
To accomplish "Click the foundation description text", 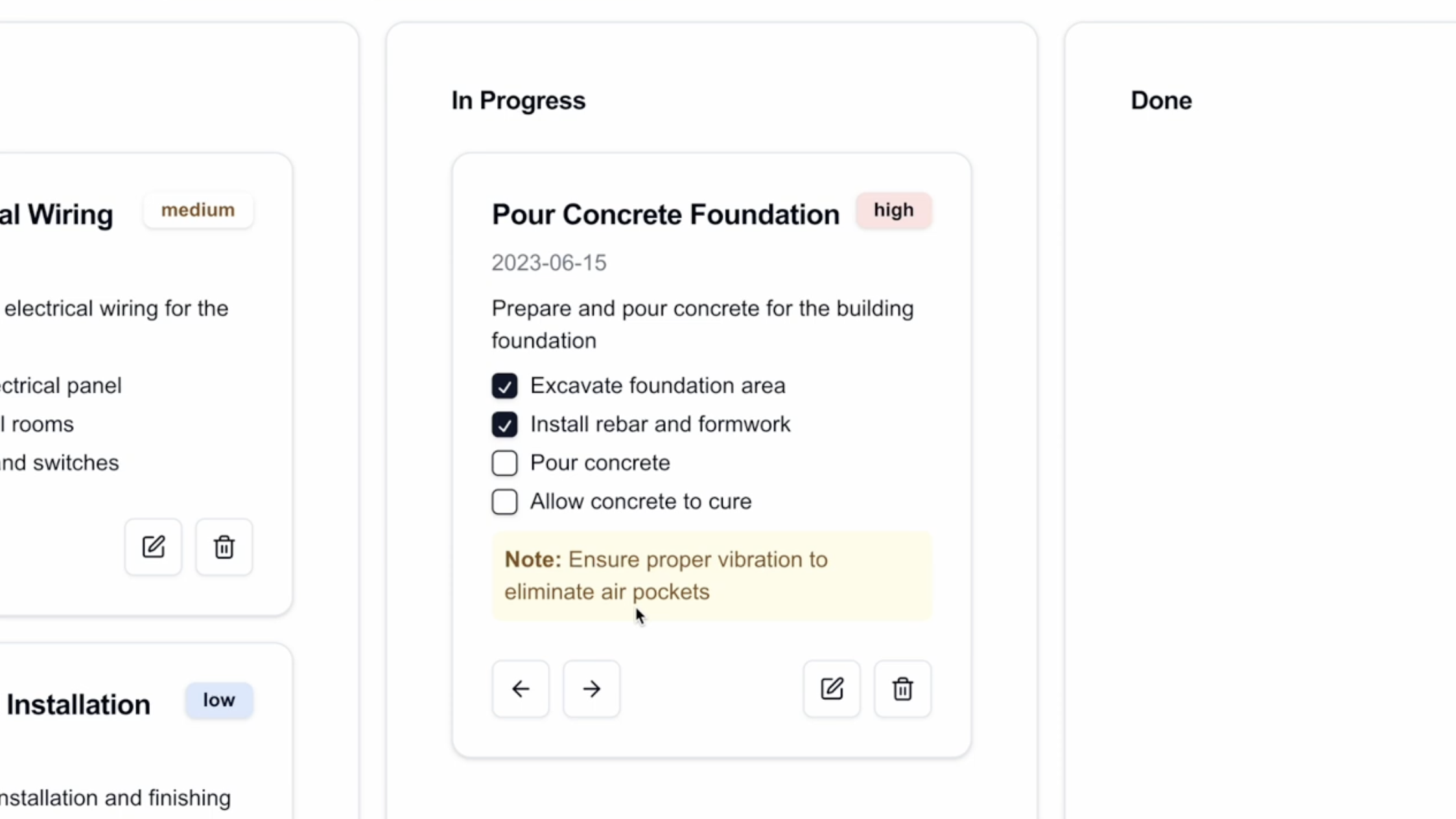I will click(702, 324).
